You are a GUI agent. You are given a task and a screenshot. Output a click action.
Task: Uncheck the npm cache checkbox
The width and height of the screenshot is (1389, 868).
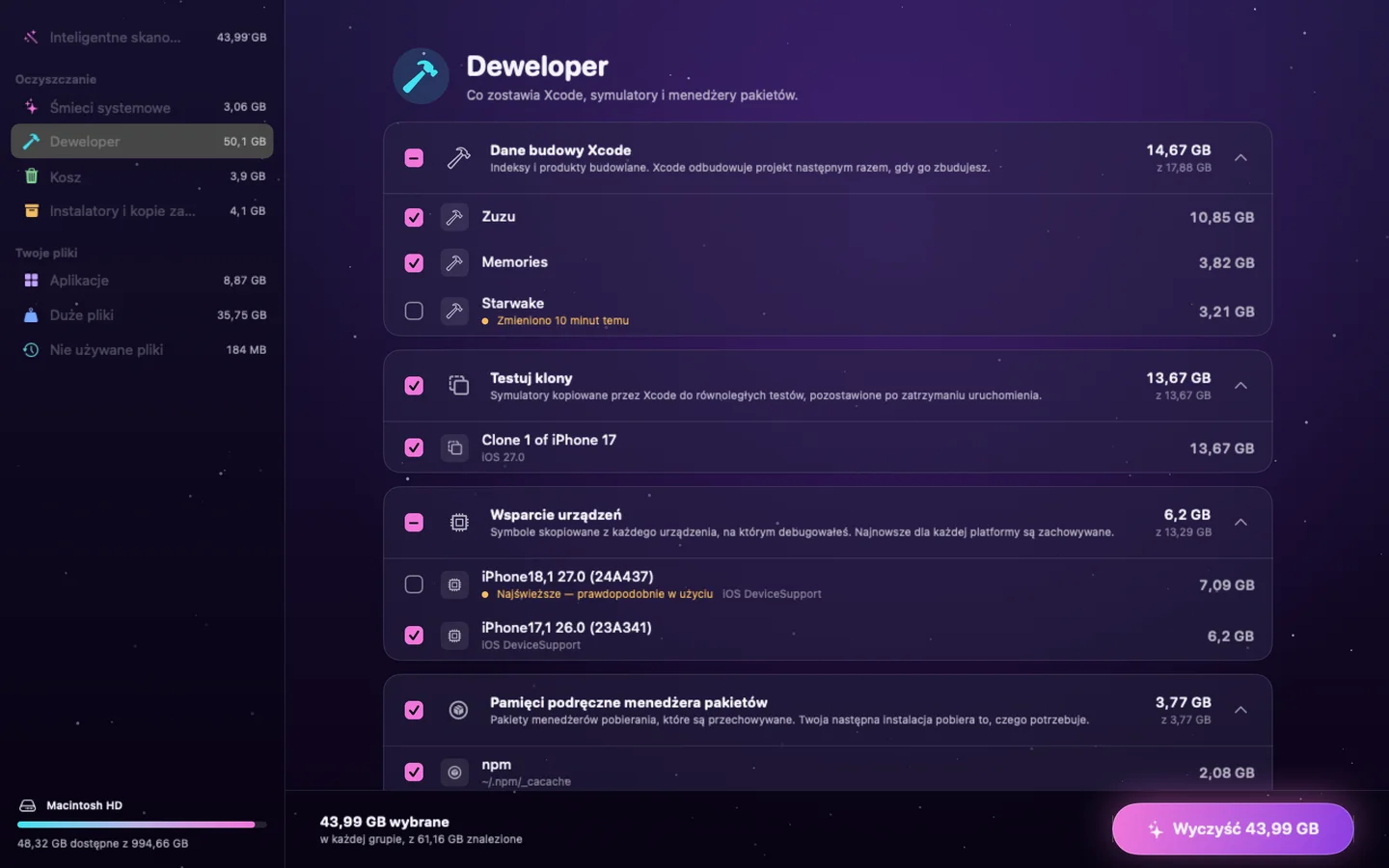(x=414, y=773)
